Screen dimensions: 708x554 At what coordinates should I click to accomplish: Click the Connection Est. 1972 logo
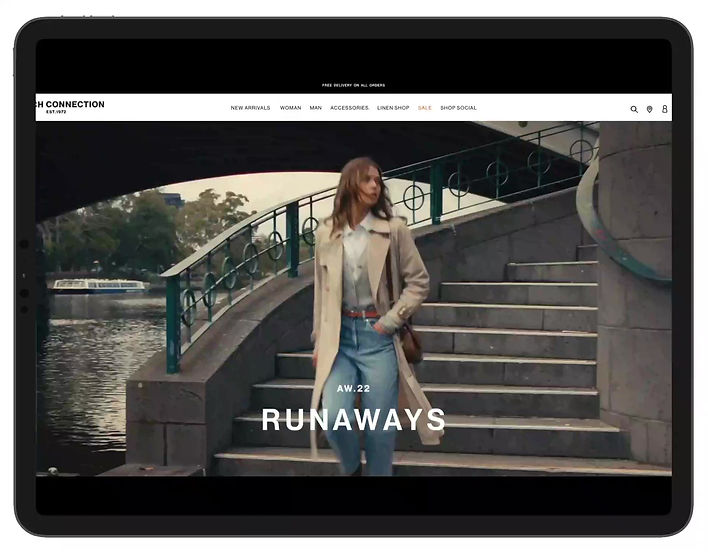pyautogui.click(x=70, y=107)
